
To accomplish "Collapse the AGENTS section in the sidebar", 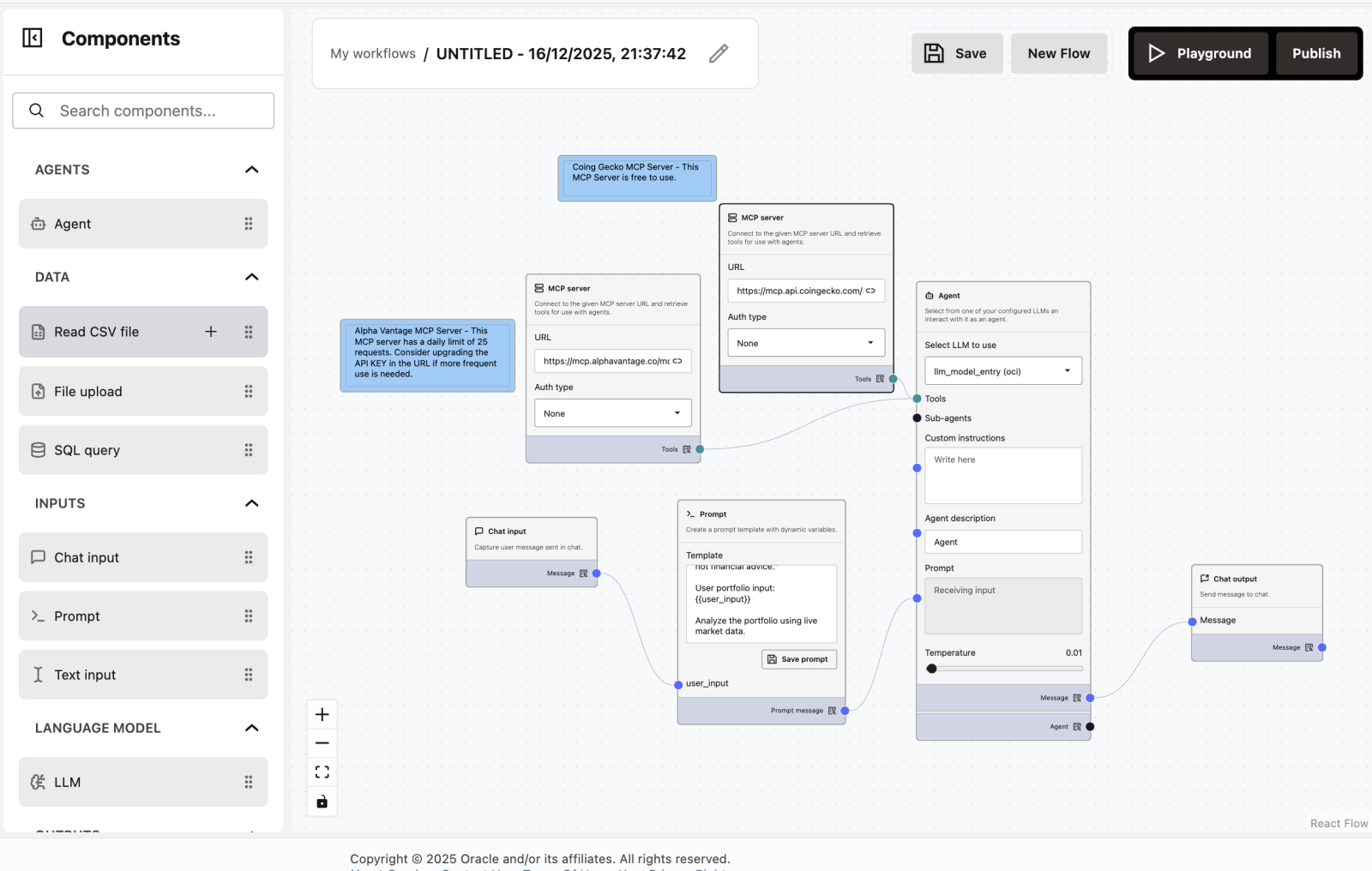I will click(251, 169).
